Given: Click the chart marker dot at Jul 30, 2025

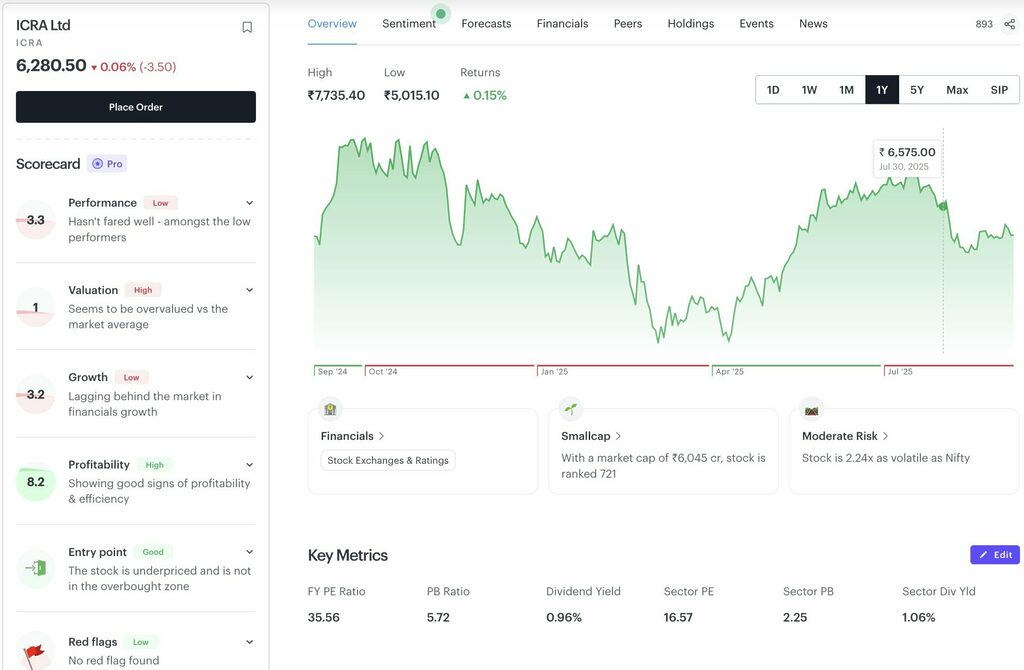Looking at the screenshot, I should (x=942, y=206).
